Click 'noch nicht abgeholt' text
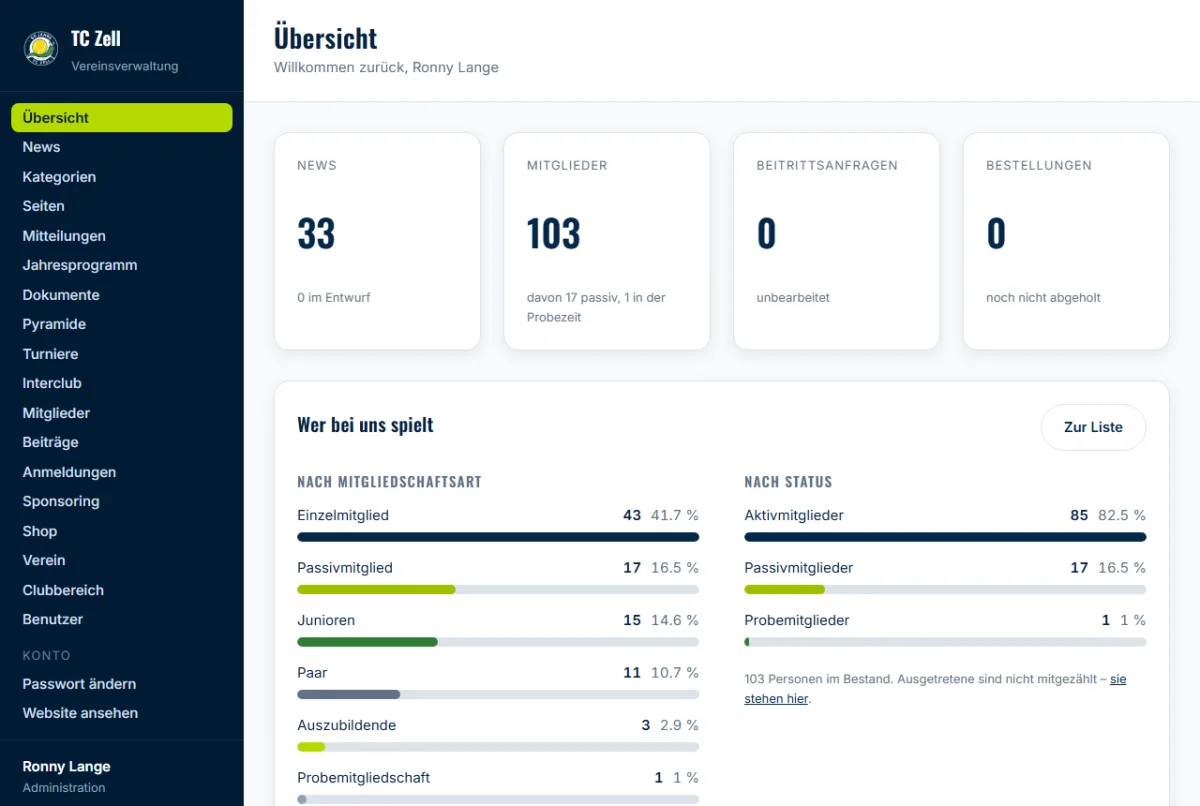 (x=1043, y=297)
